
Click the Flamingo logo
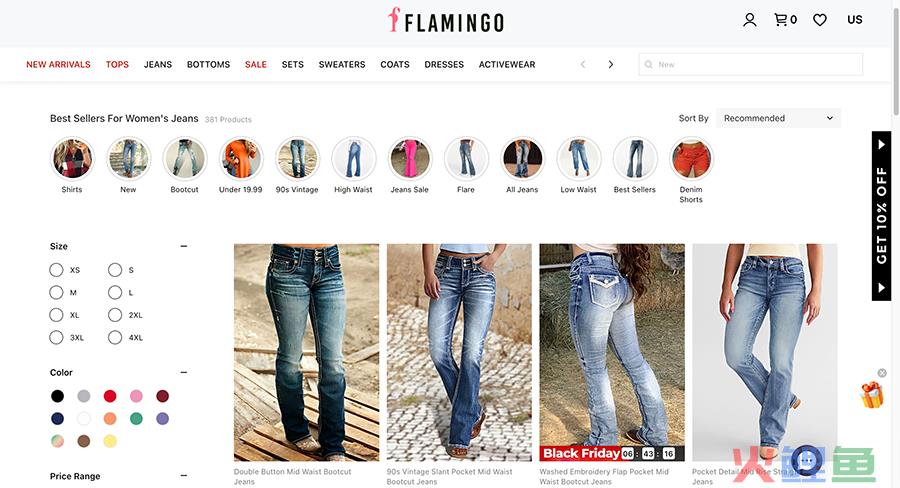pos(446,21)
